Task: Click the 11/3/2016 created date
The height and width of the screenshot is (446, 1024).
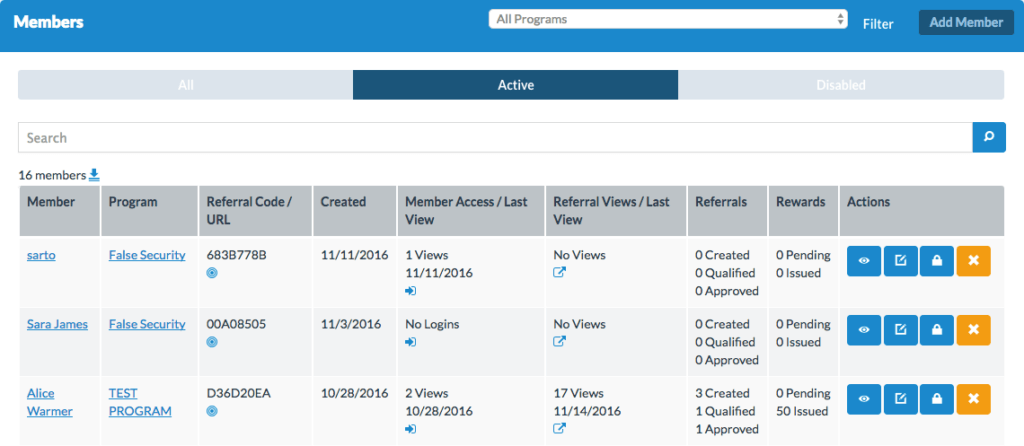Action: coord(351,325)
